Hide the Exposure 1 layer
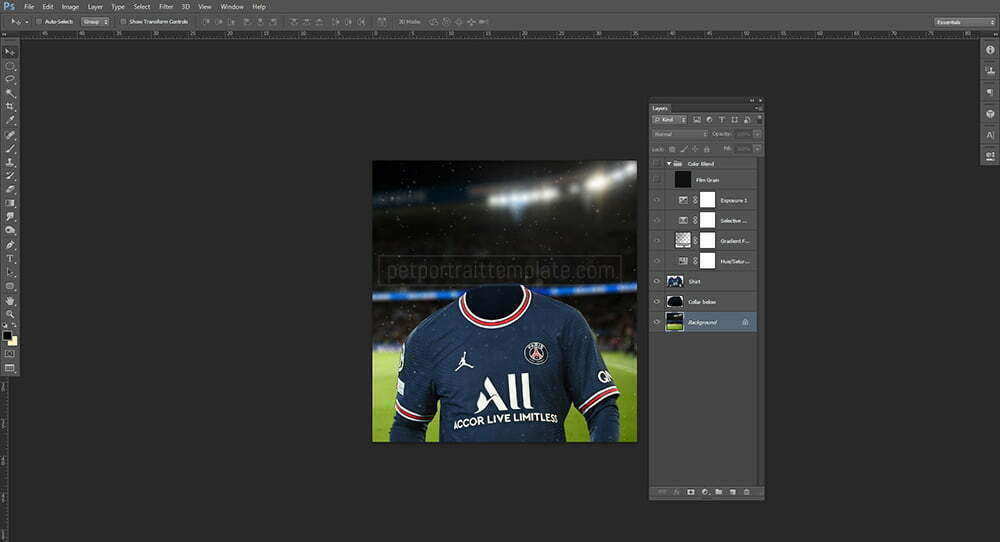The height and width of the screenshot is (542, 1000). pos(657,200)
